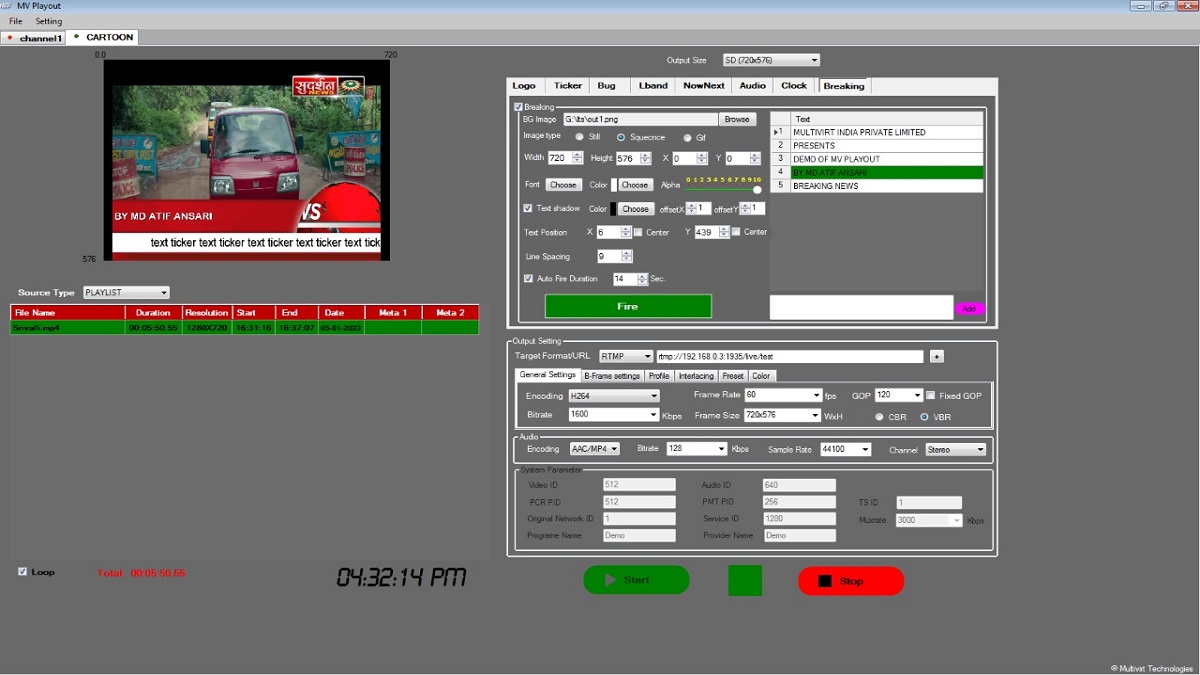The height and width of the screenshot is (675, 1200).
Task: Click the RTMP URL input field
Action: pos(790,356)
